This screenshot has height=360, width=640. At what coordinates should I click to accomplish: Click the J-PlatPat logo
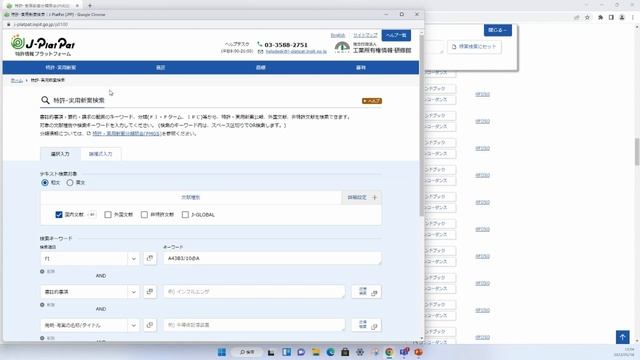(x=43, y=46)
